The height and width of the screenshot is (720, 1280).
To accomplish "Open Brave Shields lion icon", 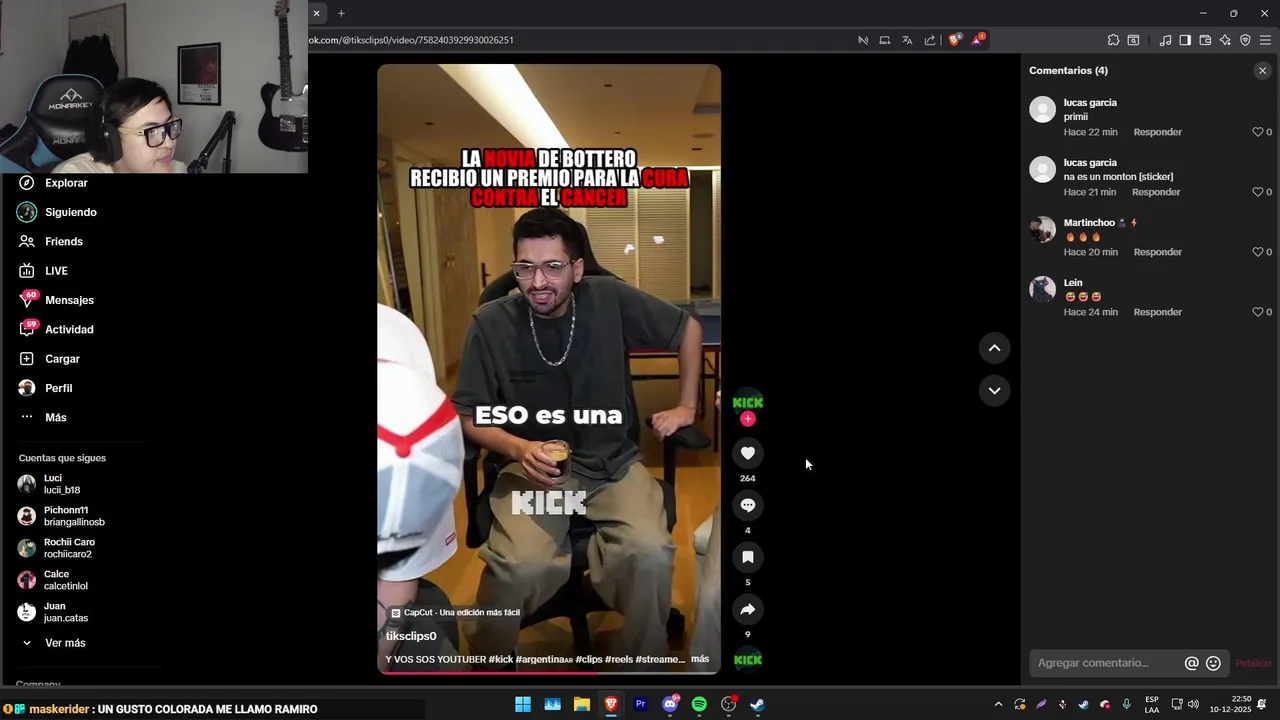I will pos(954,40).
